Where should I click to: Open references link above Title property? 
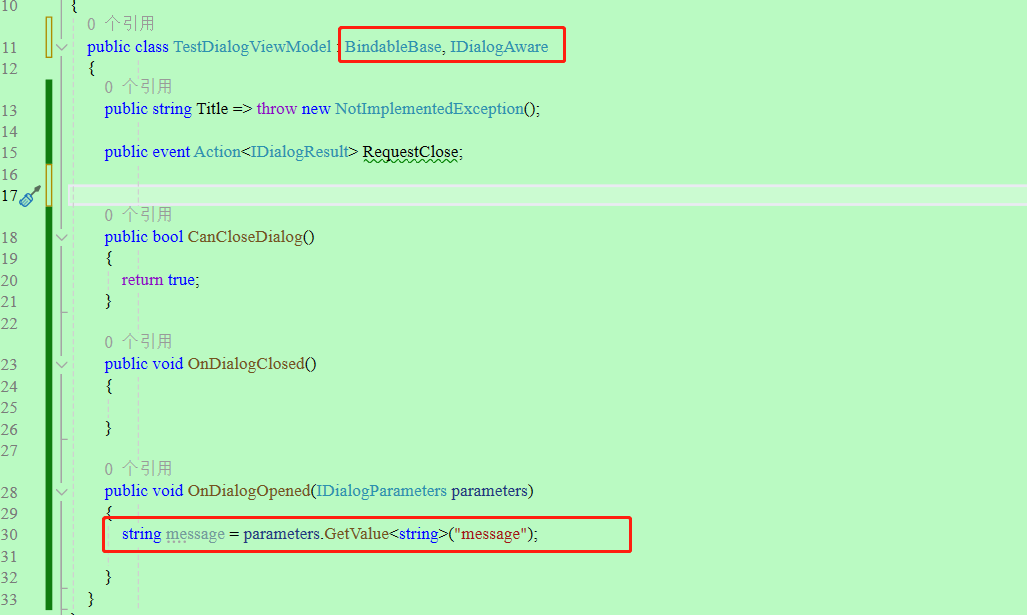click(x=138, y=86)
